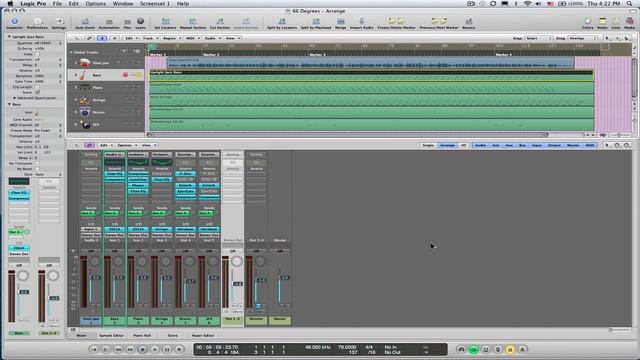Viewport: 640px width, 360px height.
Task: Toggle the Score checkbox in region inspector
Action: tap(37, 92)
